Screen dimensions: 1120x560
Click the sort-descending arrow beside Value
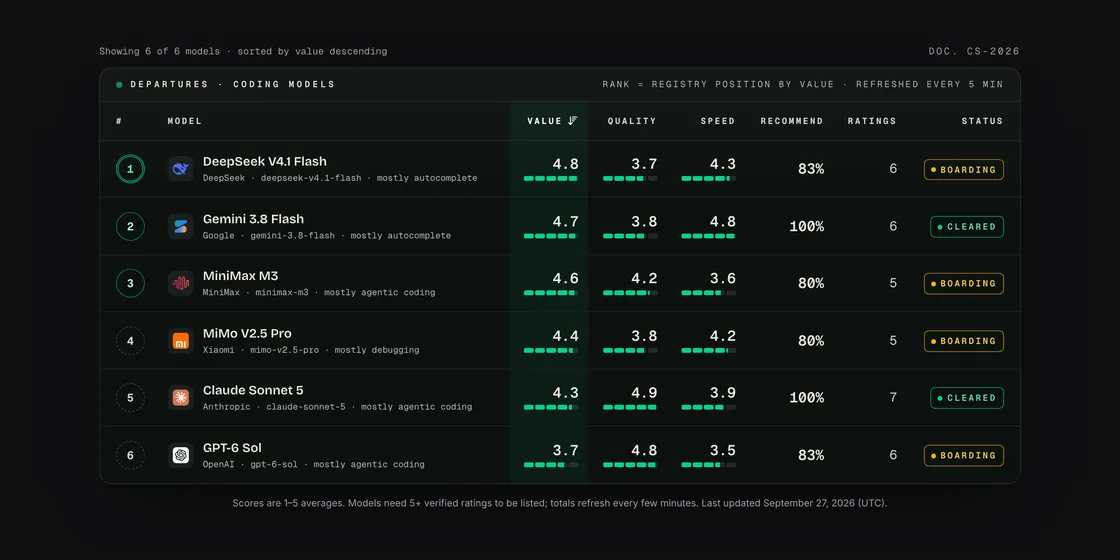(573, 121)
